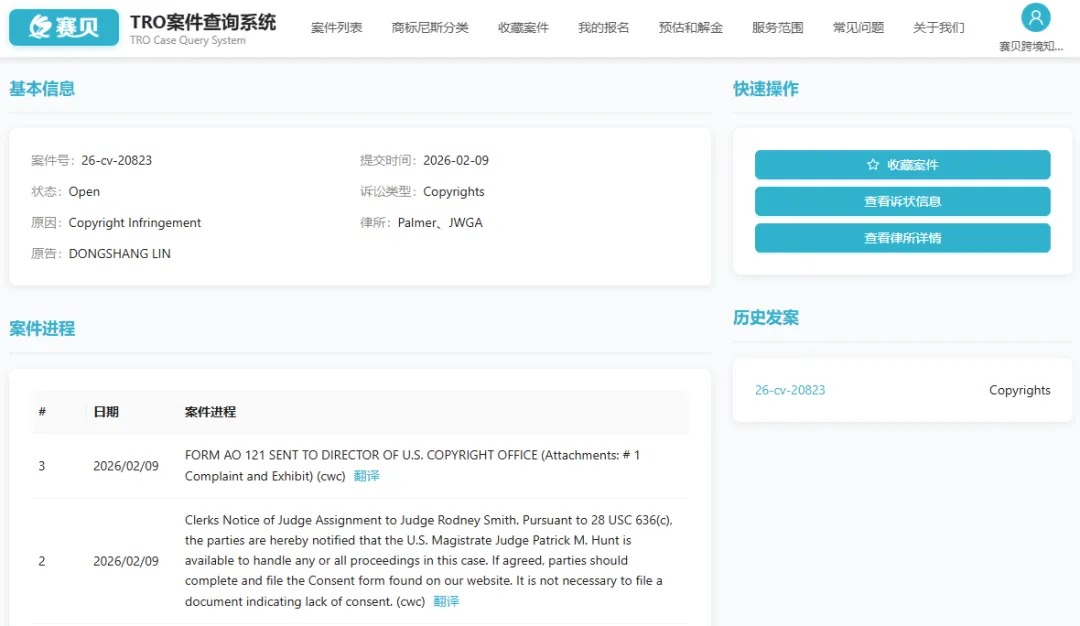Click # column header
Screen dimensions: 1080x626
42,411
